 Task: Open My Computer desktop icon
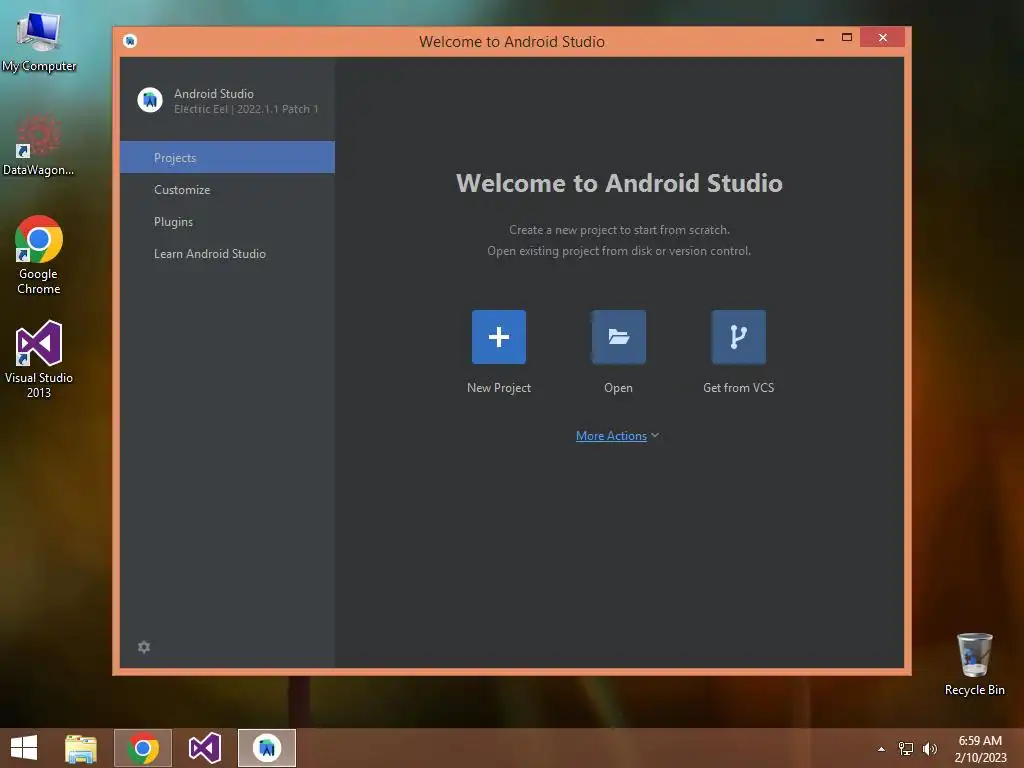[x=39, y=41]
